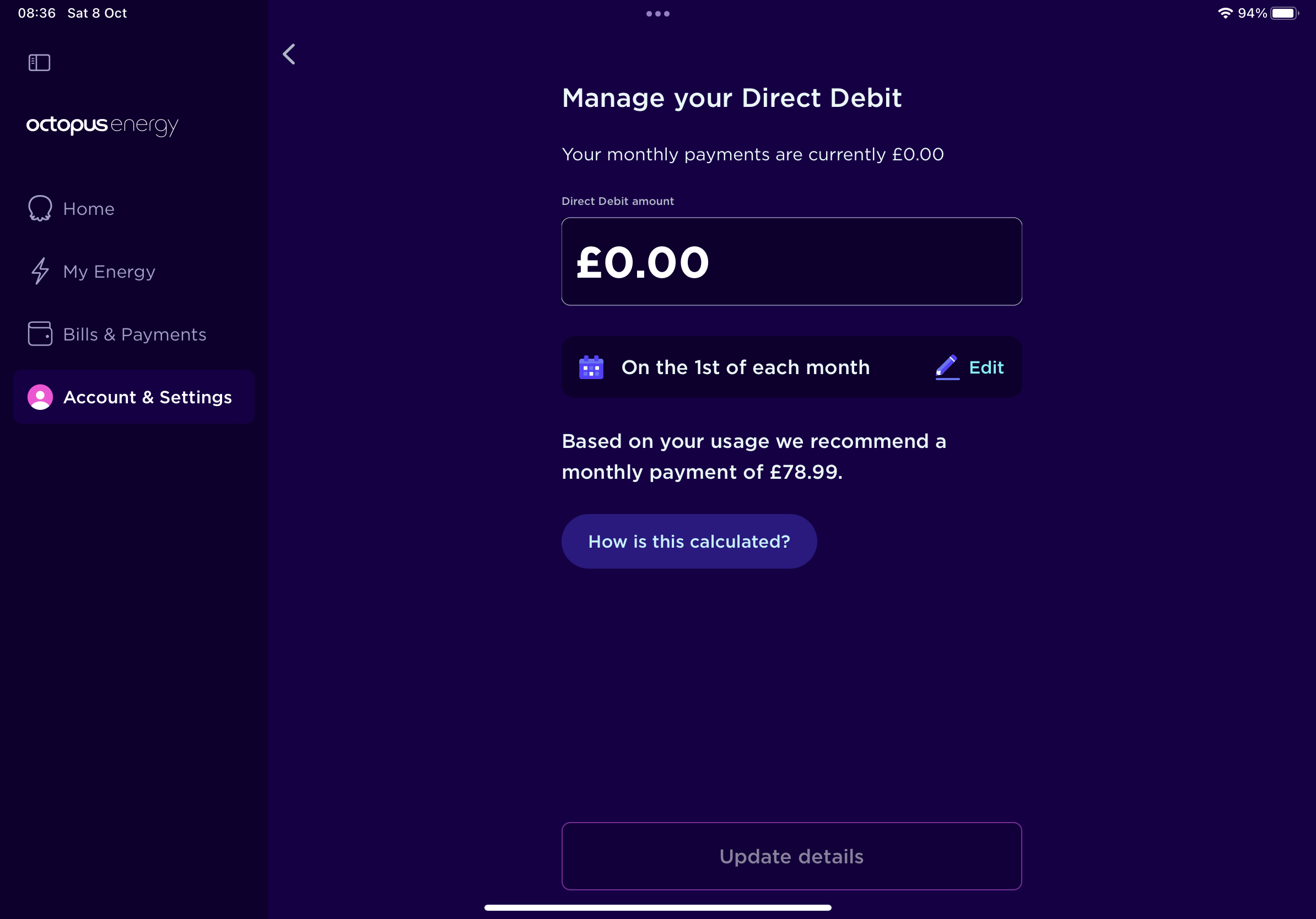
Task: Select Account & Settings menu item
Action: (147, 397)
